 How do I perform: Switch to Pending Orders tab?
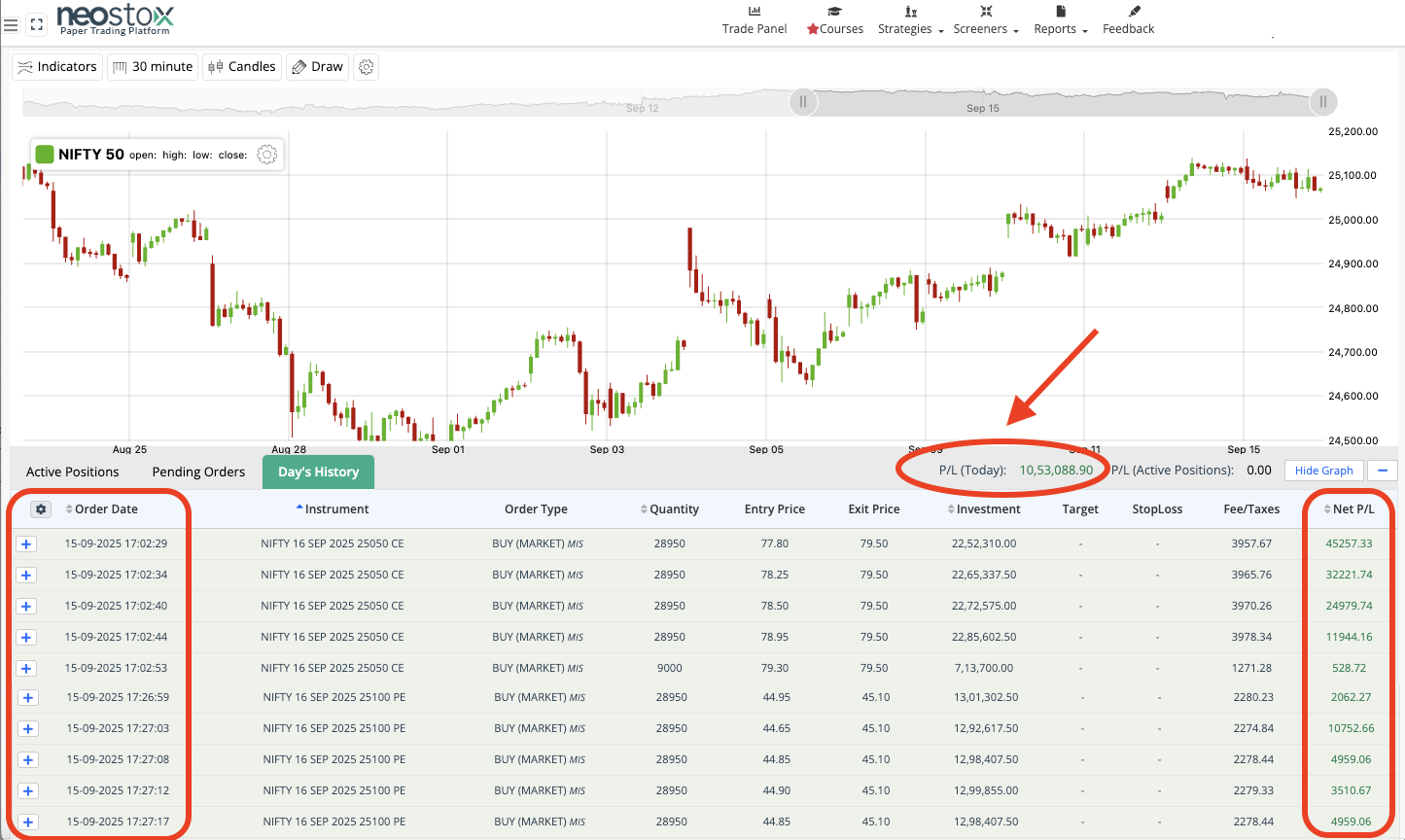point(198,472)
